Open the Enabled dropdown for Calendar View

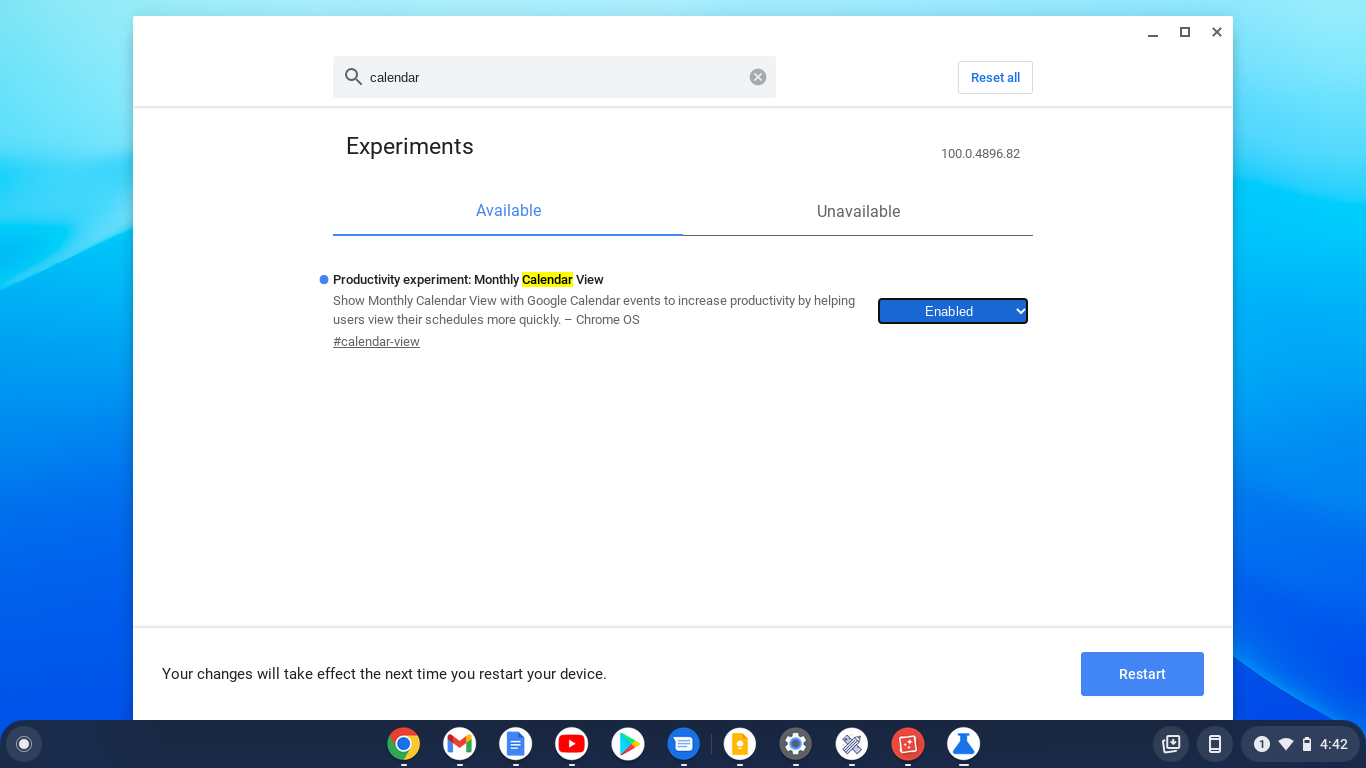(x=953, y=311)
